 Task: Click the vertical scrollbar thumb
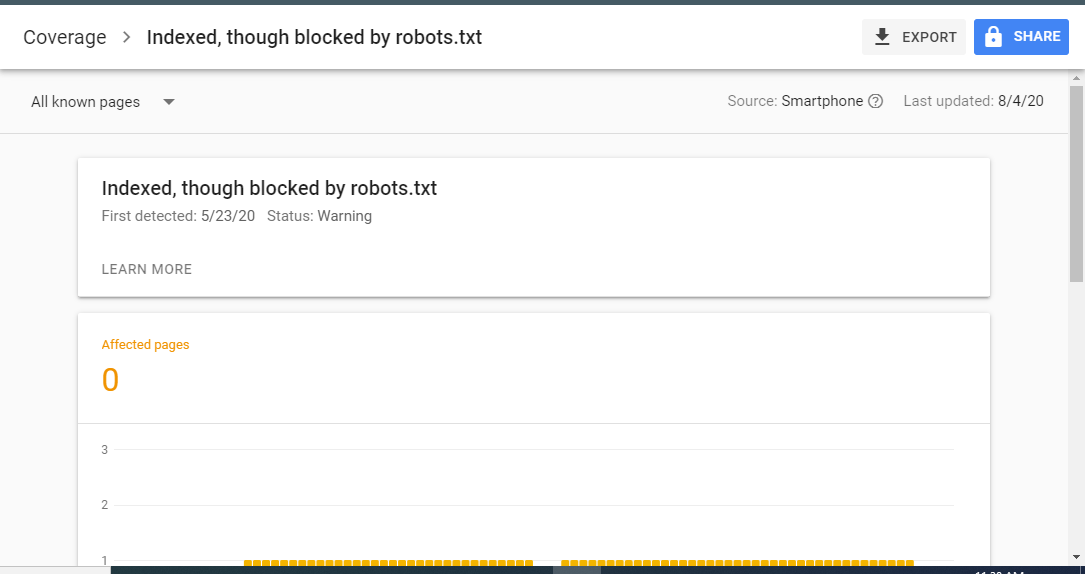click(x=1076, y=184)
